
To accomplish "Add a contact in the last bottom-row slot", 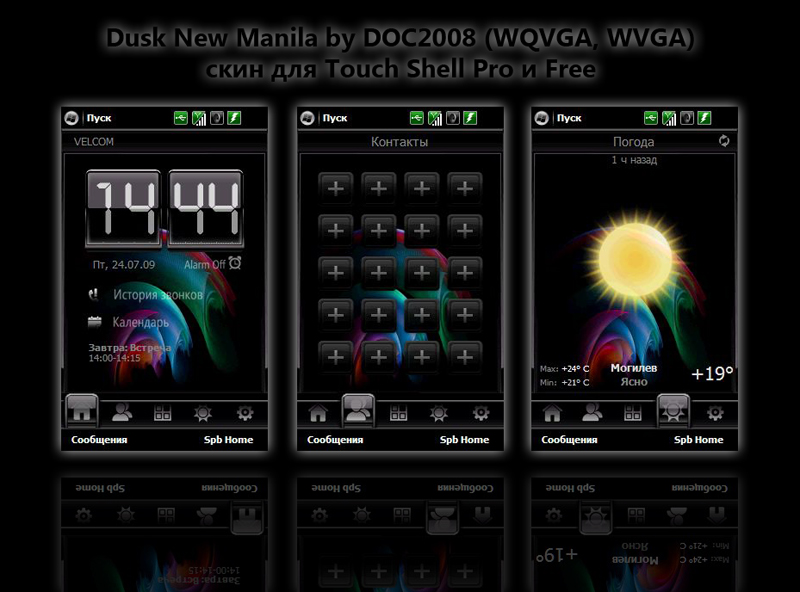I will coord(465,357).
